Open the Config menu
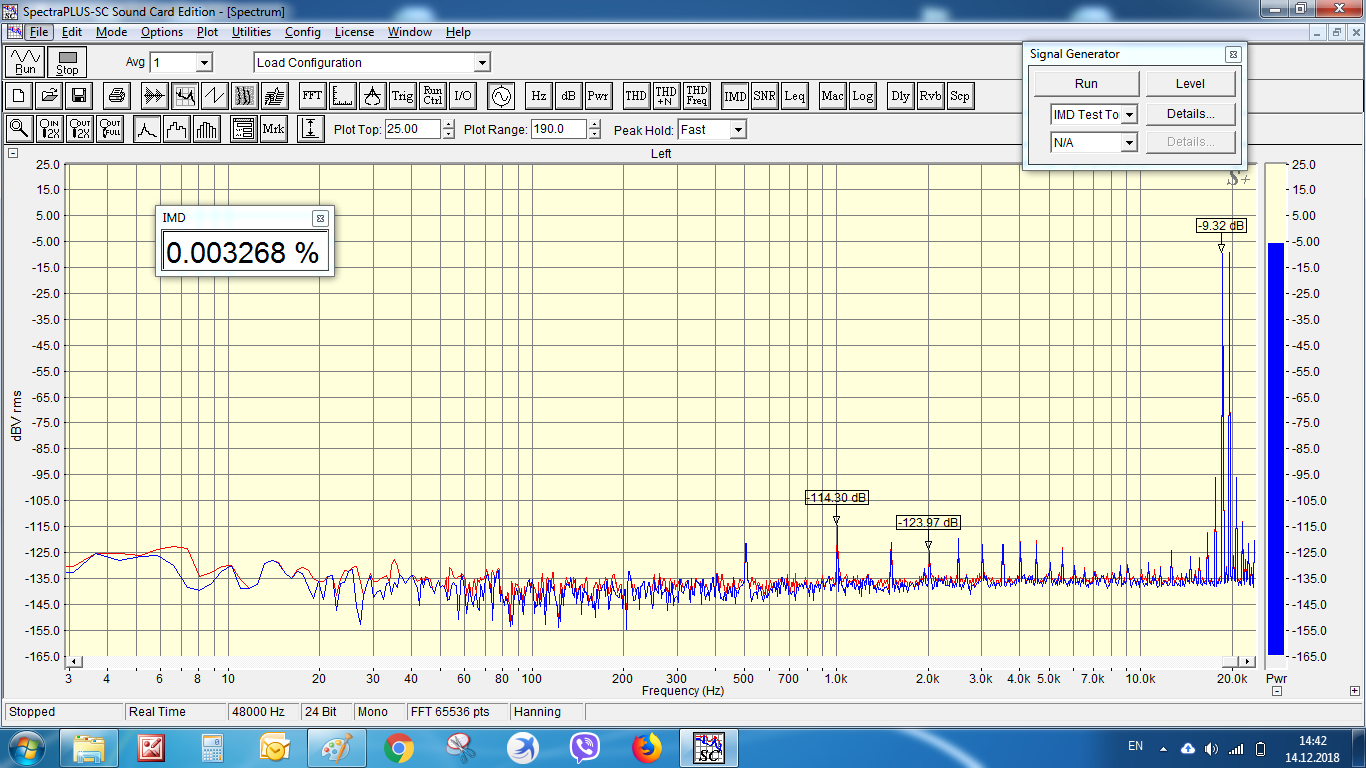This screenshot has width=1366, height=768. 303,32
